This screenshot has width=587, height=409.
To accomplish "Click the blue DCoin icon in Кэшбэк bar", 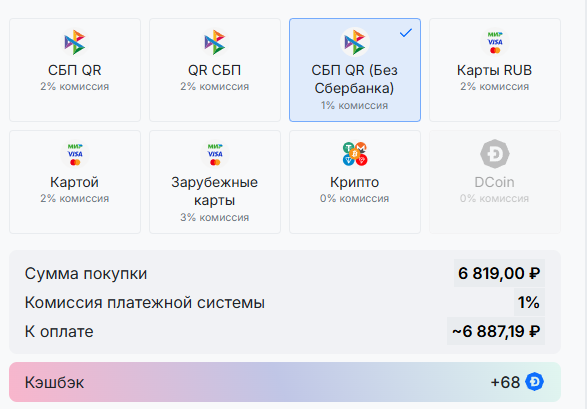I will [x=534, y=382].
